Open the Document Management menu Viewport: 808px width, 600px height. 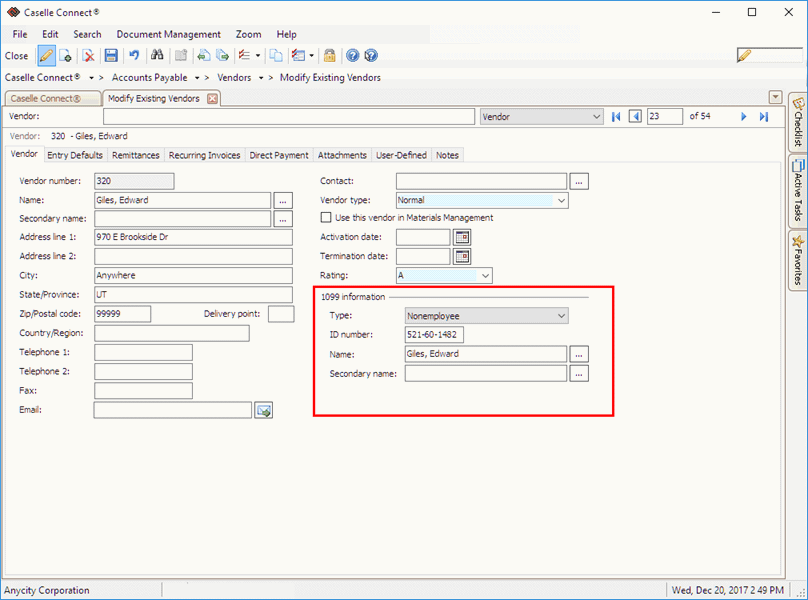(168, 34)
